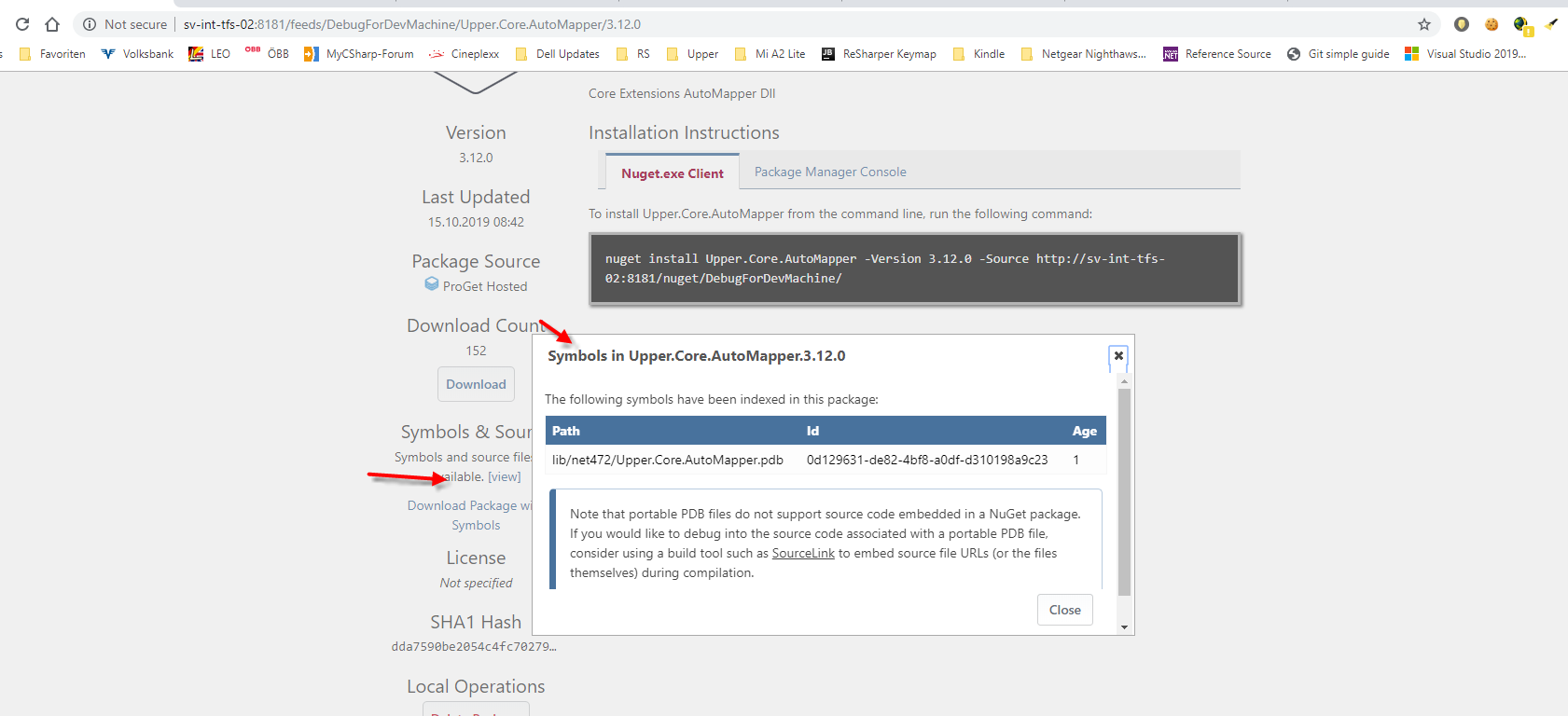Viewport: 1568px width, 716px height.
Task: Bookmark this page with the star icon
Action: [x=1424, y=24]
